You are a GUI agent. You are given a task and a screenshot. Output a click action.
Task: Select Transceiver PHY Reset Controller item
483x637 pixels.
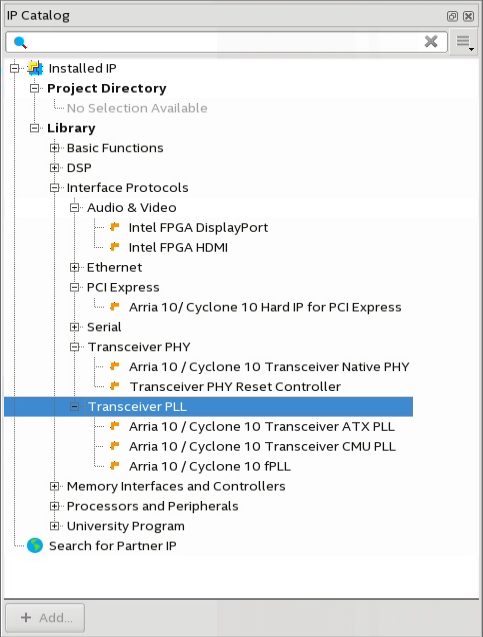click(235, 387)
